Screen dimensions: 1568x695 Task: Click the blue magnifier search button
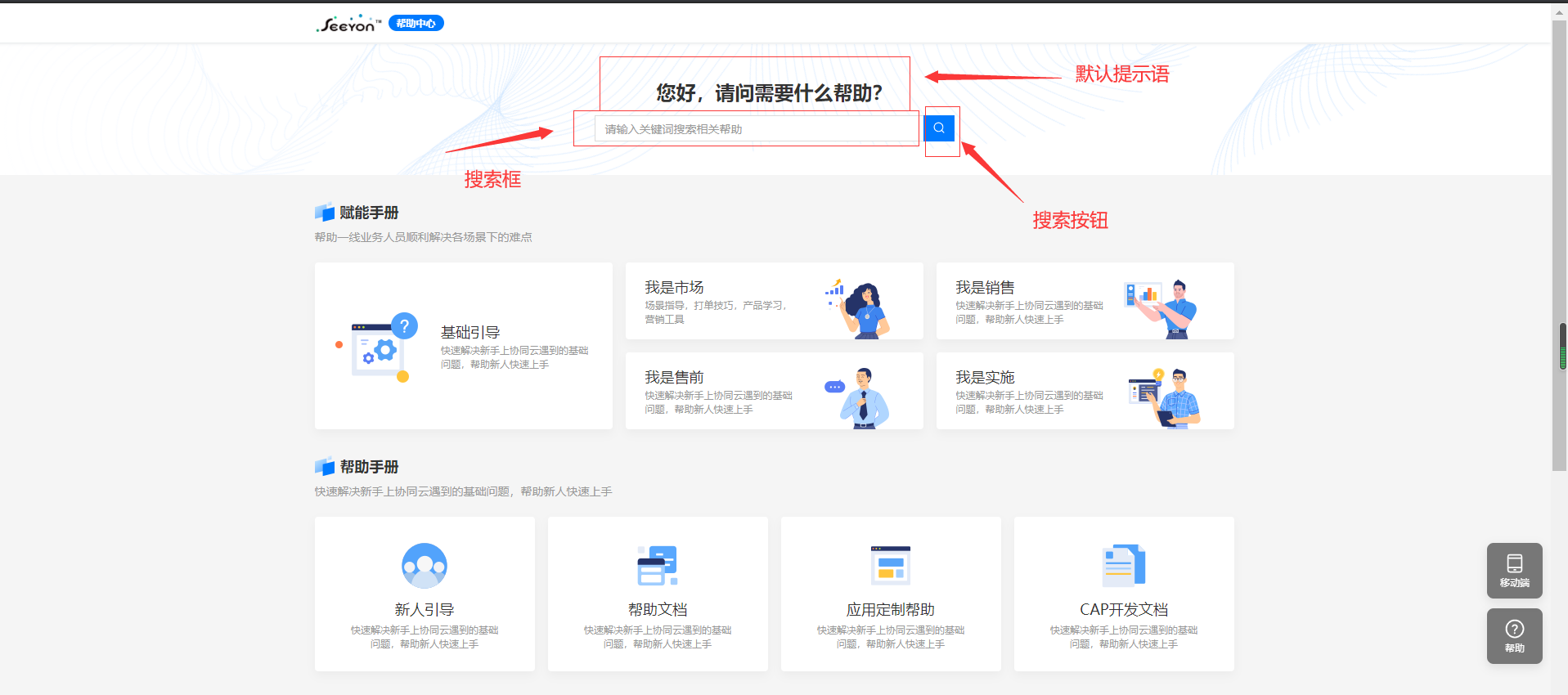(939, 128)
